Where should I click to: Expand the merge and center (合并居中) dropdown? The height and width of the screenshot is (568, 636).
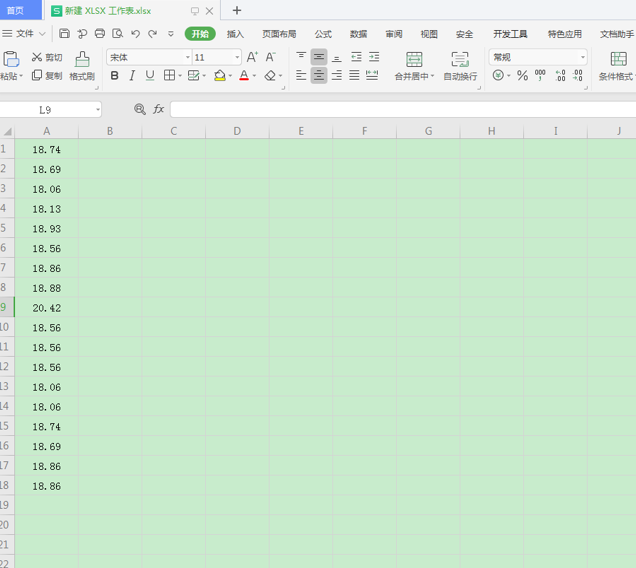click(432, 76)
